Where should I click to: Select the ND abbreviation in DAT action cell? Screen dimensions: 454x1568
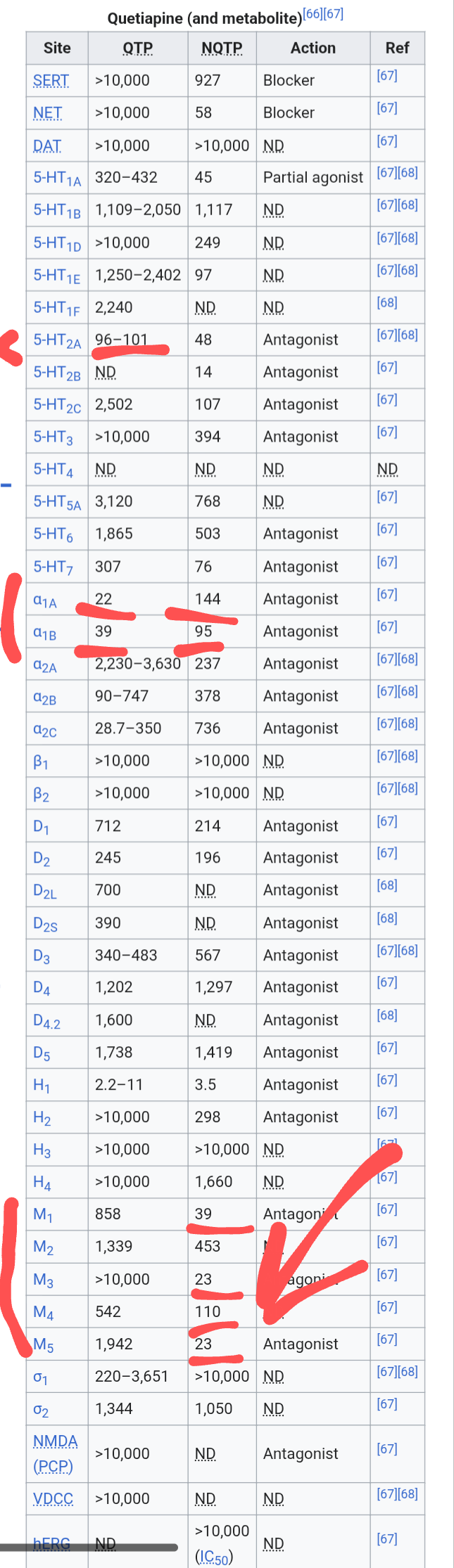click(x=274, y=146)
